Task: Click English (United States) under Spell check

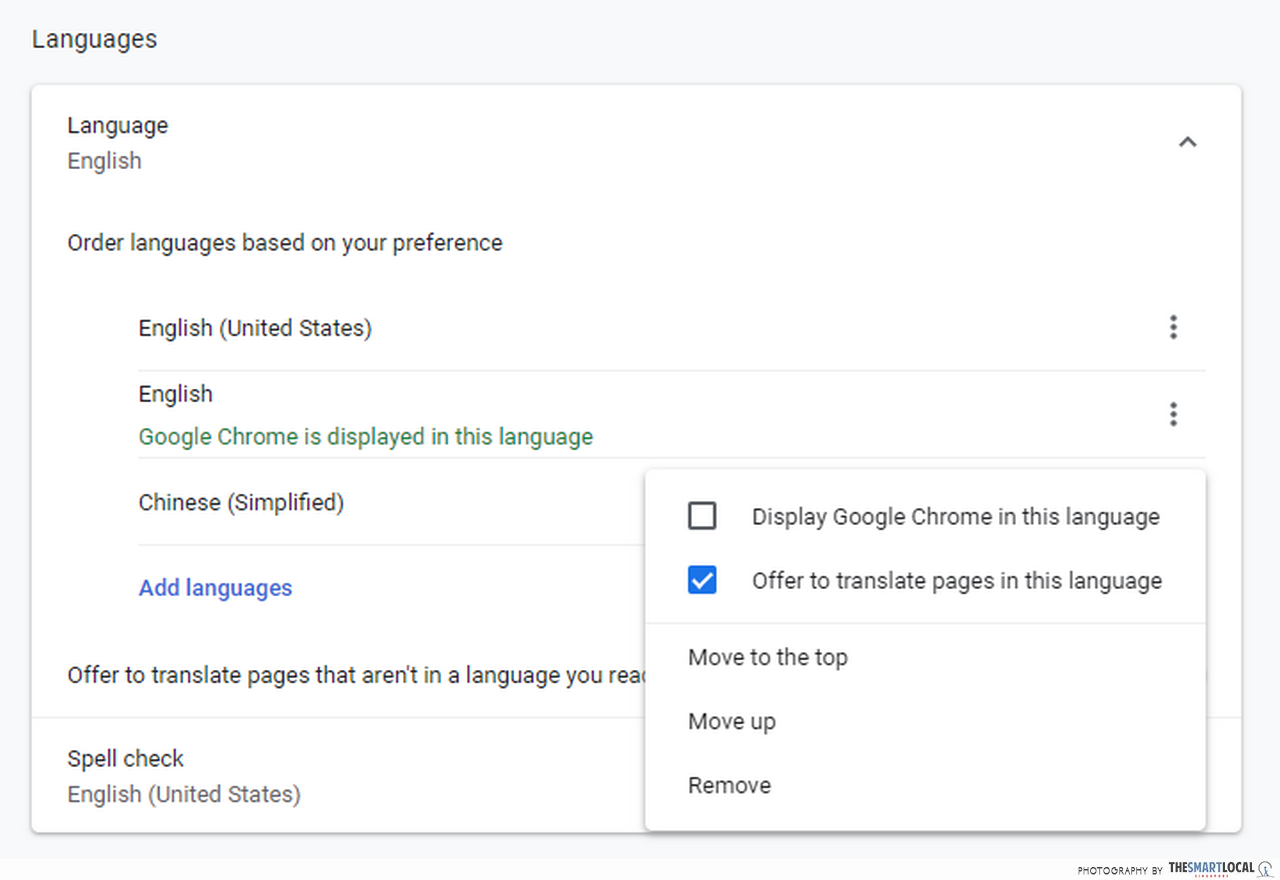Action: tap(184, 795)
